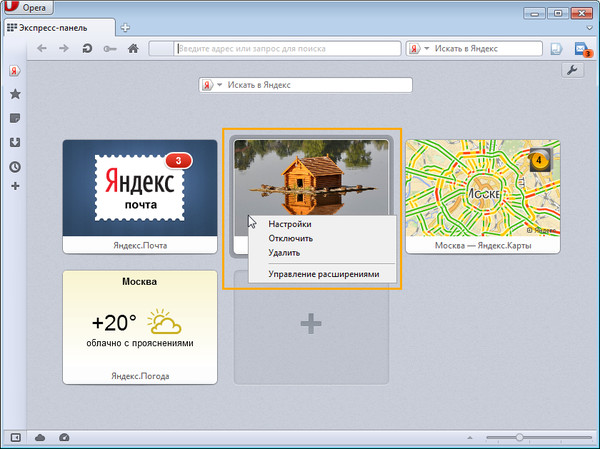This screenshot has height=449, width=600.
Task: Adjust the zoom slider handle
Action: pos(519,437)
